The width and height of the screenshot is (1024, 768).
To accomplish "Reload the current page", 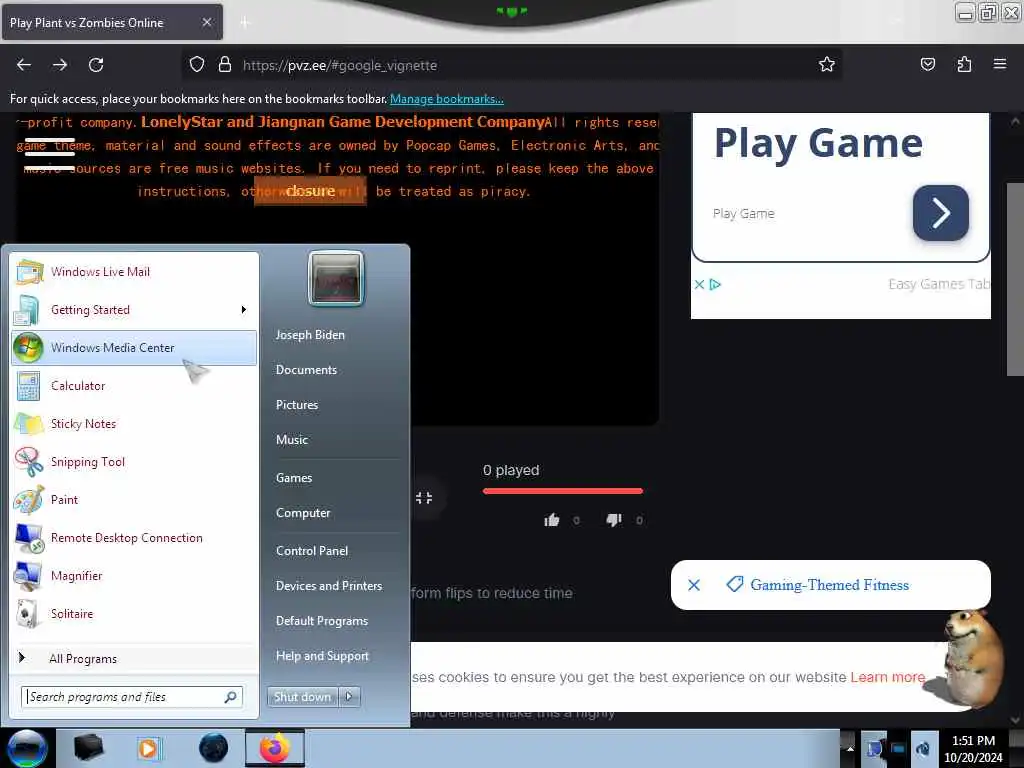I will click(96, 65).
